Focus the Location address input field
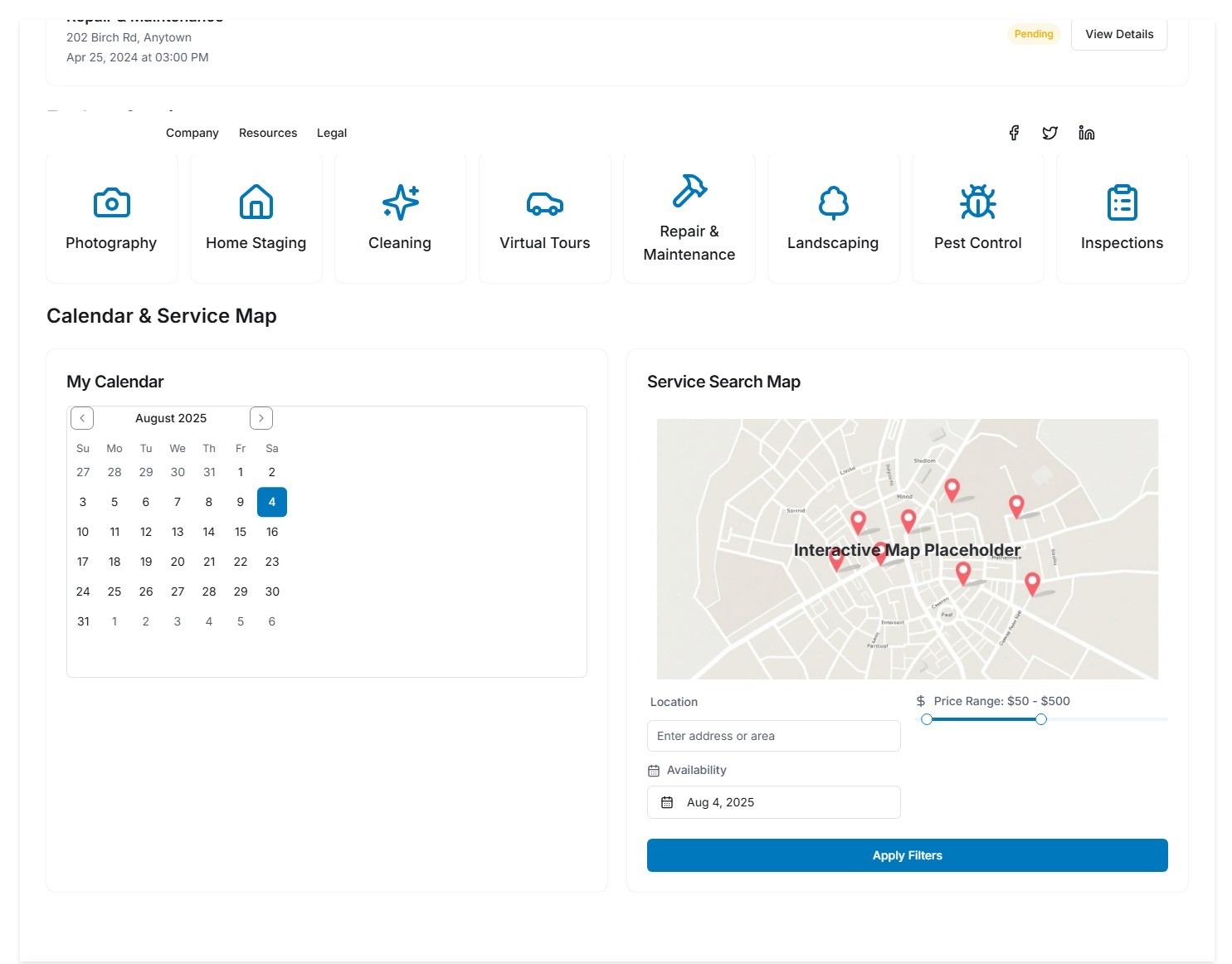This screenshot has width=1232, height=964. (x=773, y=736)
